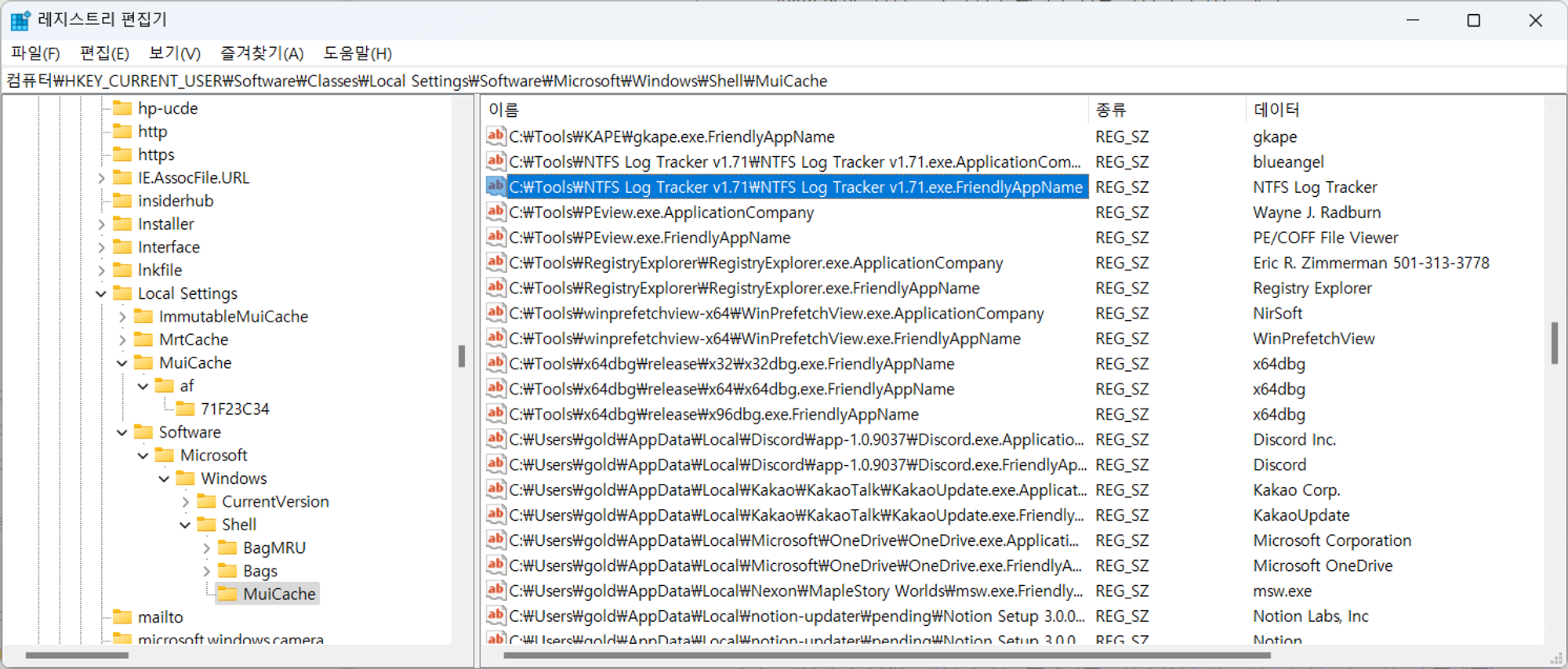Select the hp-ucde folder icon
The image size is (1568, 669).
click(122, 108)
